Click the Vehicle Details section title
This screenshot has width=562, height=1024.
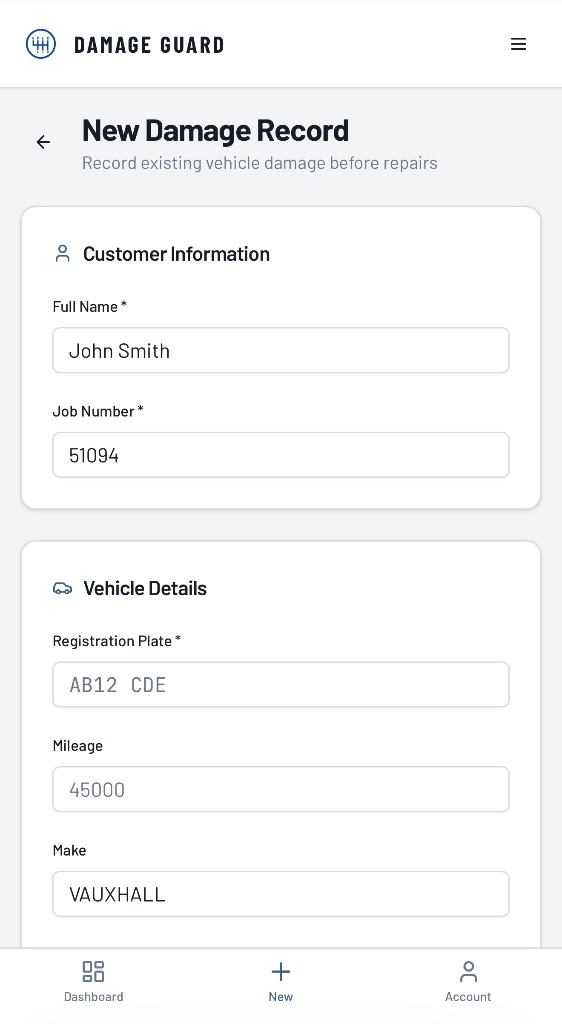click(145, 588)
